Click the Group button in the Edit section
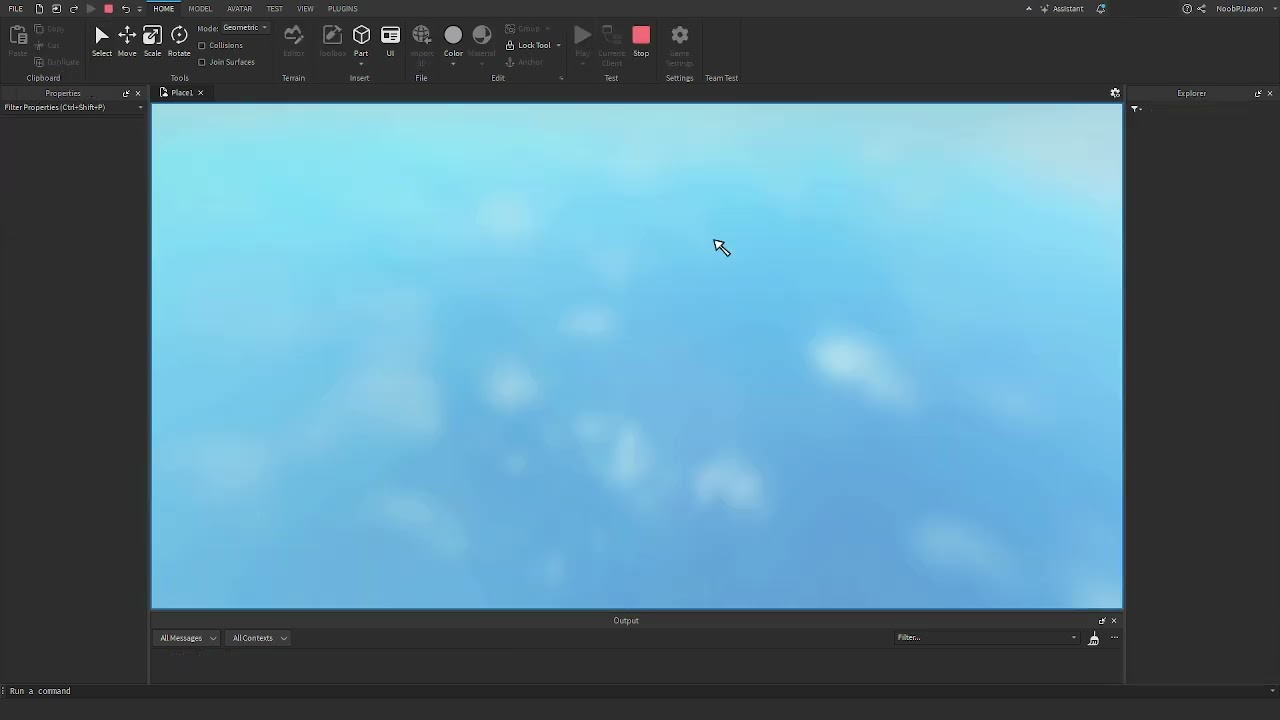This screenshot has height=720, width=1280. tap(522, 29)
